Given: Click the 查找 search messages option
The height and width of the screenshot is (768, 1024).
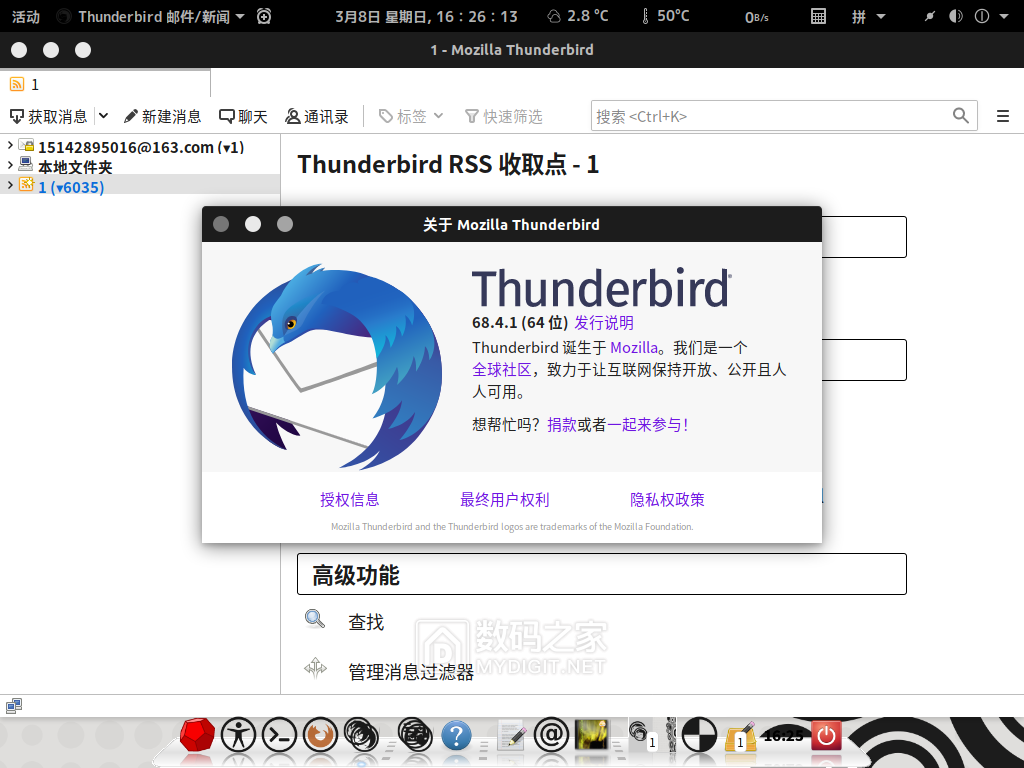Looking at the screenshot, I should [366, 622].
